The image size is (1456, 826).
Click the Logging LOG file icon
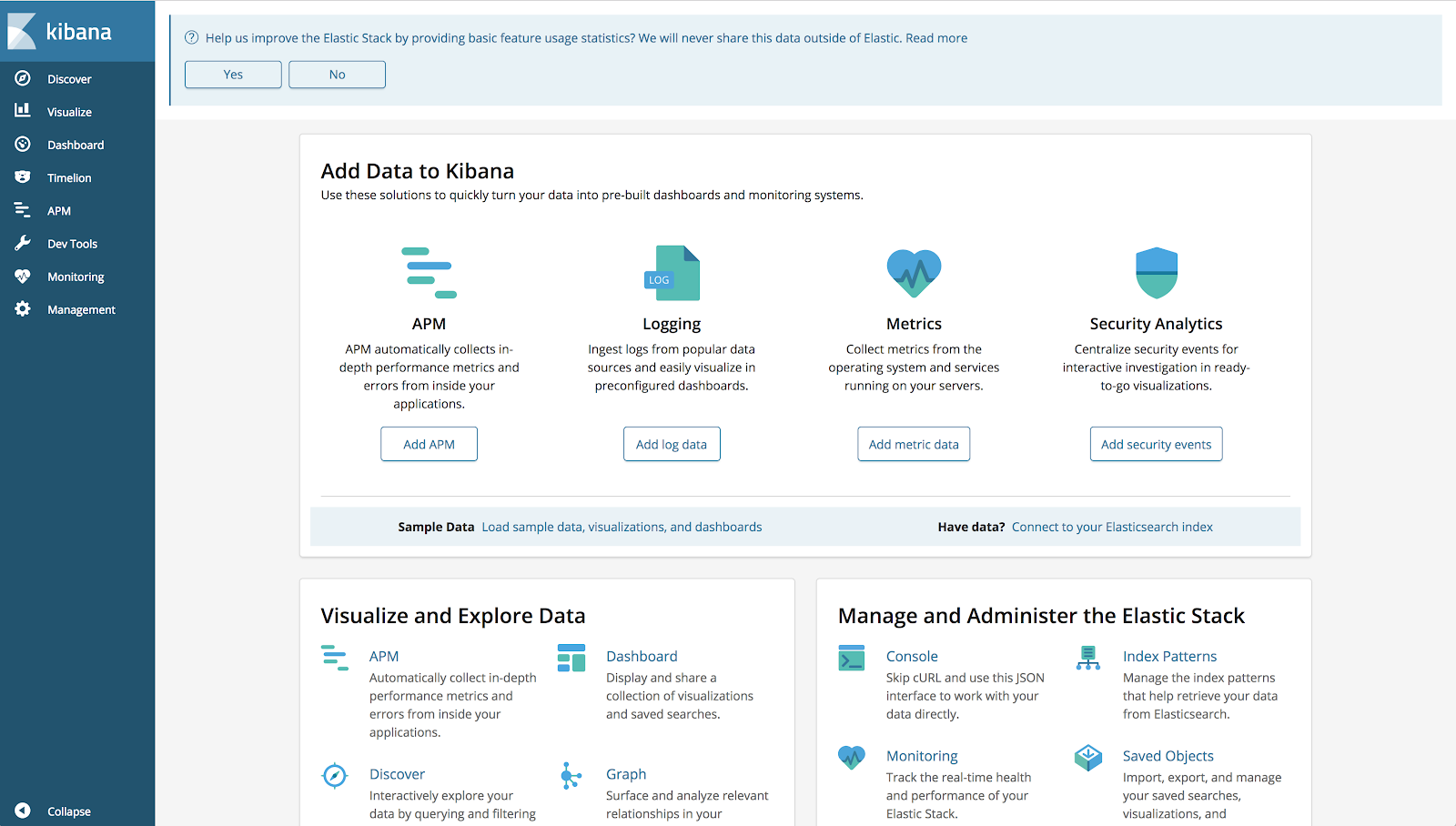tap(672, 273)
